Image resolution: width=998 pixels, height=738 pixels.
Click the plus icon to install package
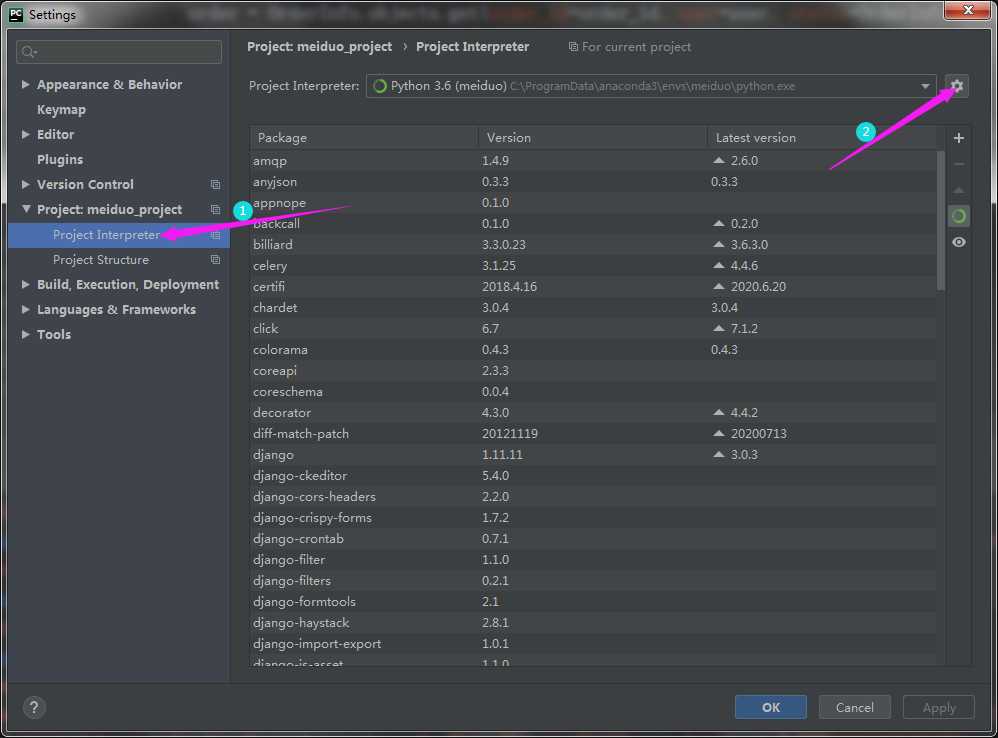tap(959, 138)
